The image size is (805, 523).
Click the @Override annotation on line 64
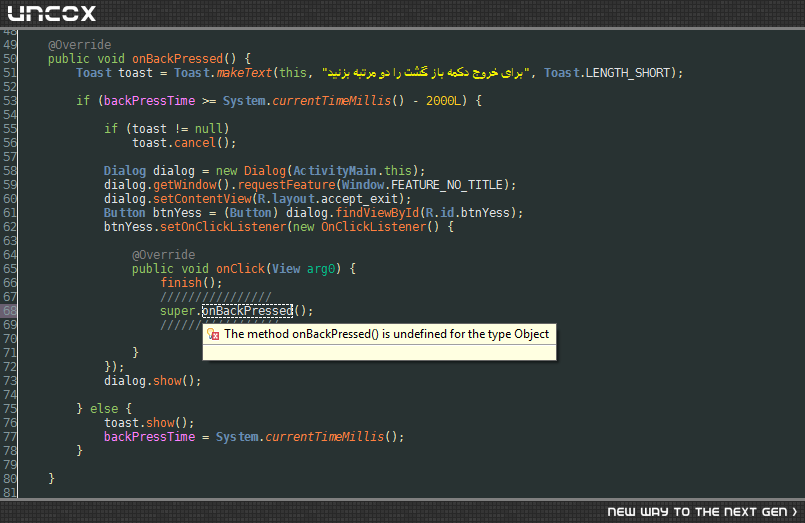163,255
